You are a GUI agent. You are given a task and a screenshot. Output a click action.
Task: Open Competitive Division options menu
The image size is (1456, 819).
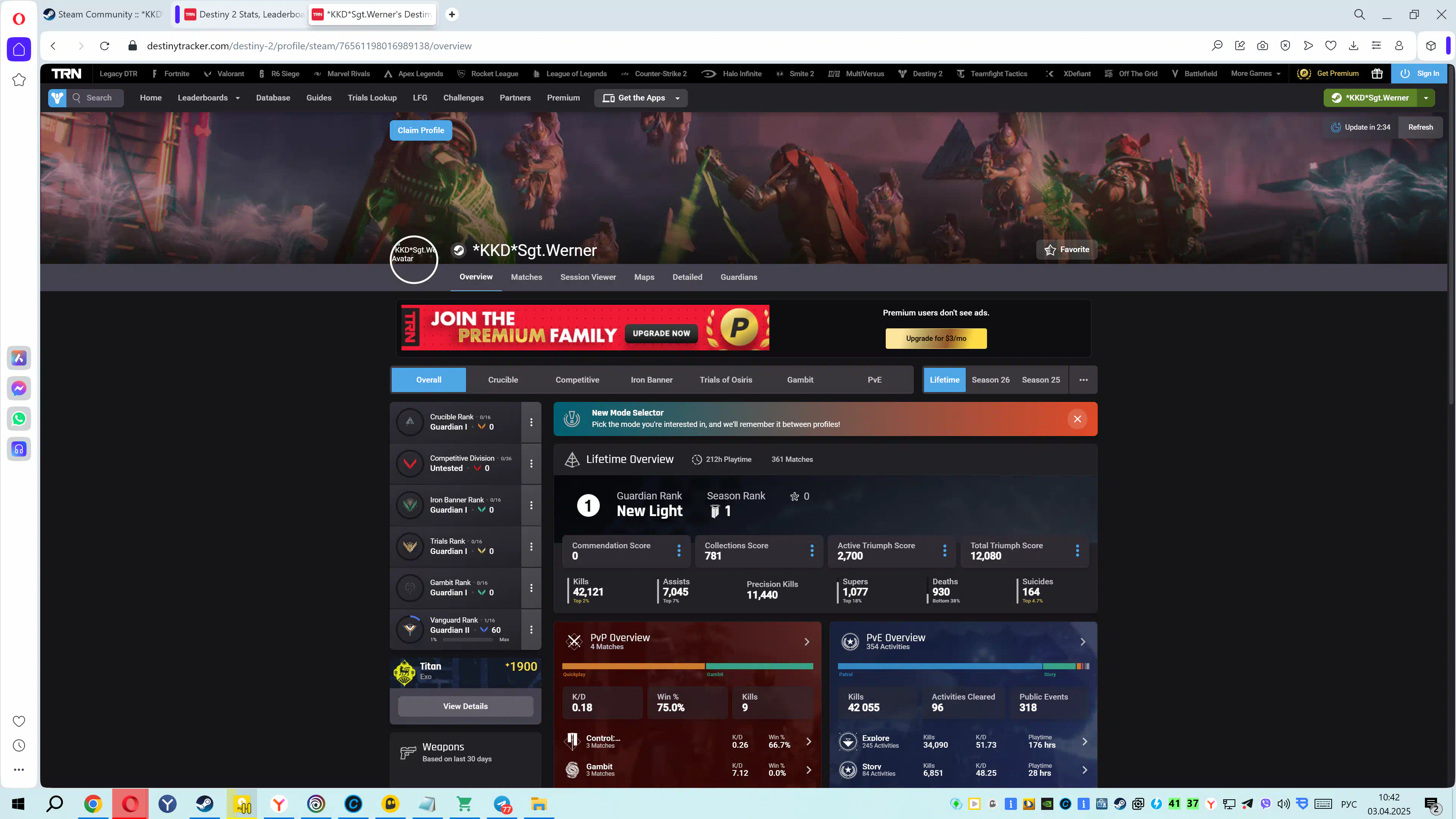pos(531,463)
